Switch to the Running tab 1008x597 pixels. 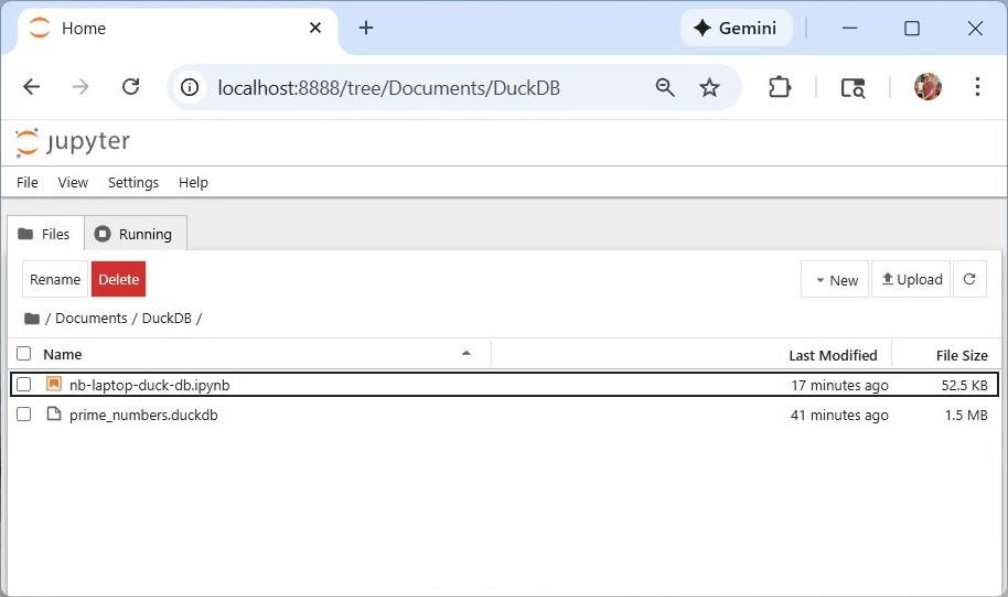coord(135,234)
